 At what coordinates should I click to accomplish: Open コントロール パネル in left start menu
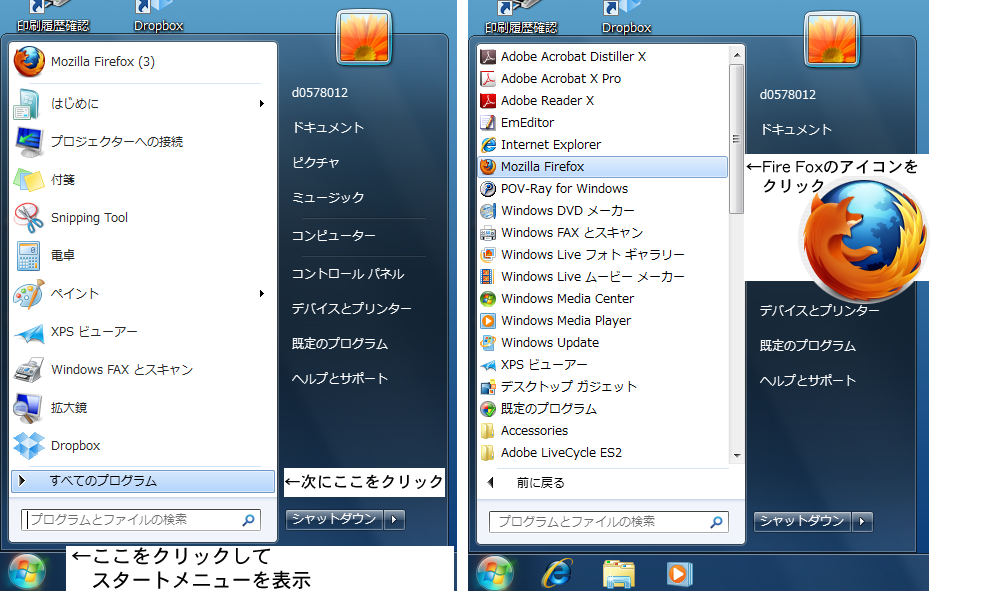pyautogui.click(x=347, y=273)
